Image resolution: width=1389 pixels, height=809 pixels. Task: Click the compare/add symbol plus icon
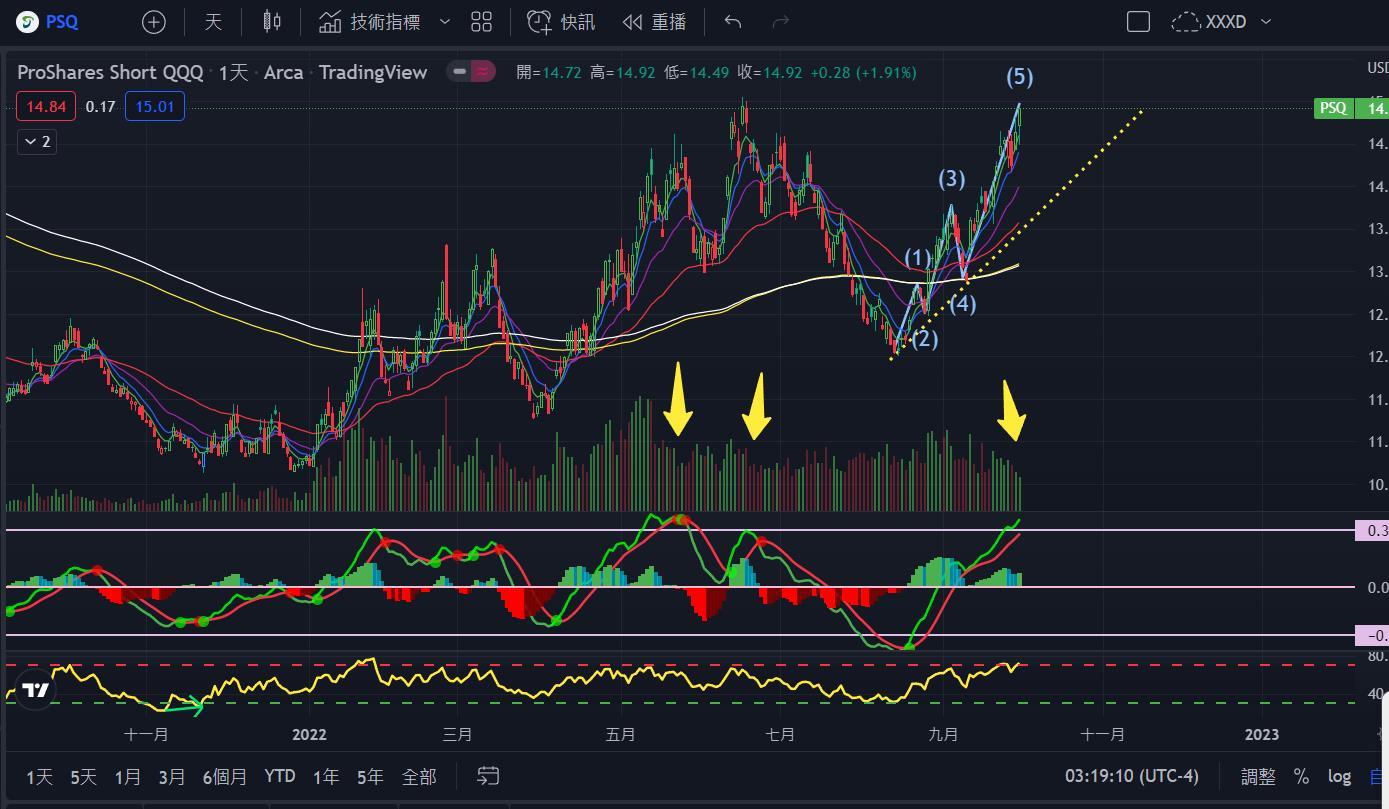153,22
